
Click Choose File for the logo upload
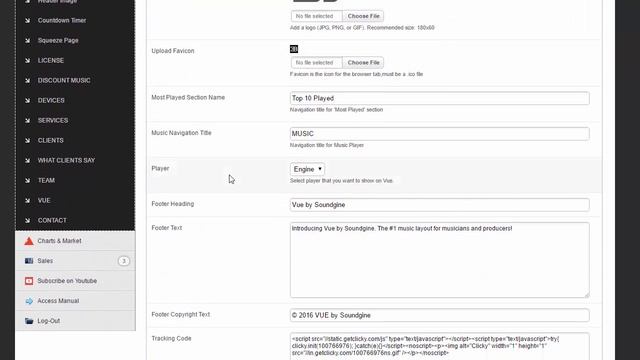coord(363,16)
